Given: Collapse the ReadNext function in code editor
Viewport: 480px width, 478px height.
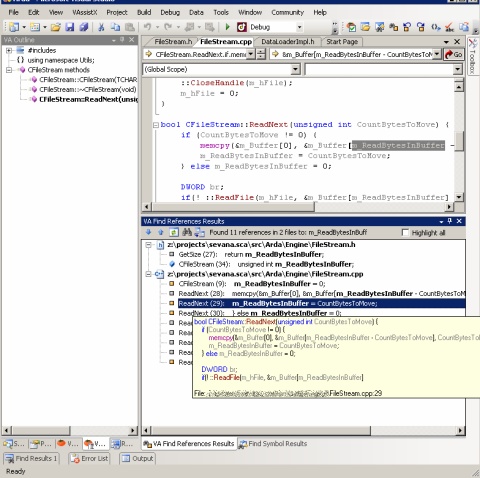Looking at the screenshot, I should (156, 125).
